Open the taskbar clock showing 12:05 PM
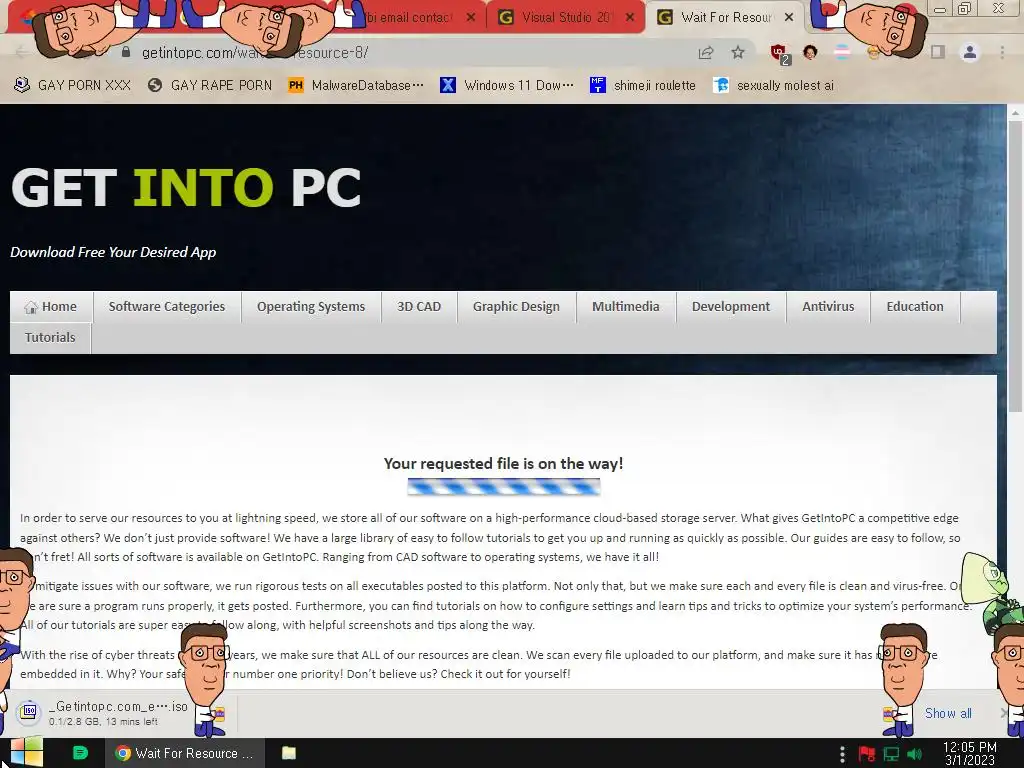This screenshot has height=768, width=1024. [970, 753]
